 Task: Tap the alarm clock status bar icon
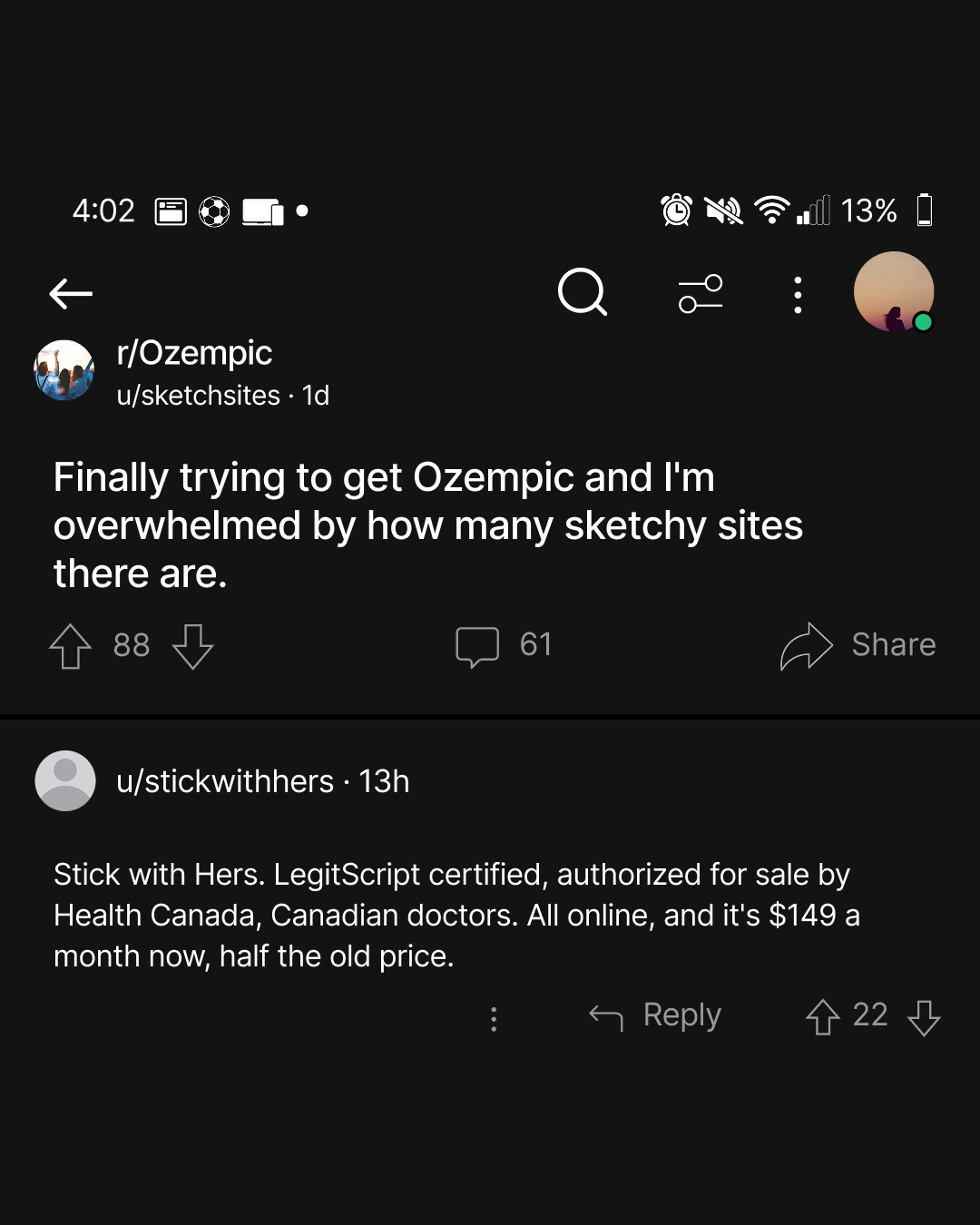[677, 211]
